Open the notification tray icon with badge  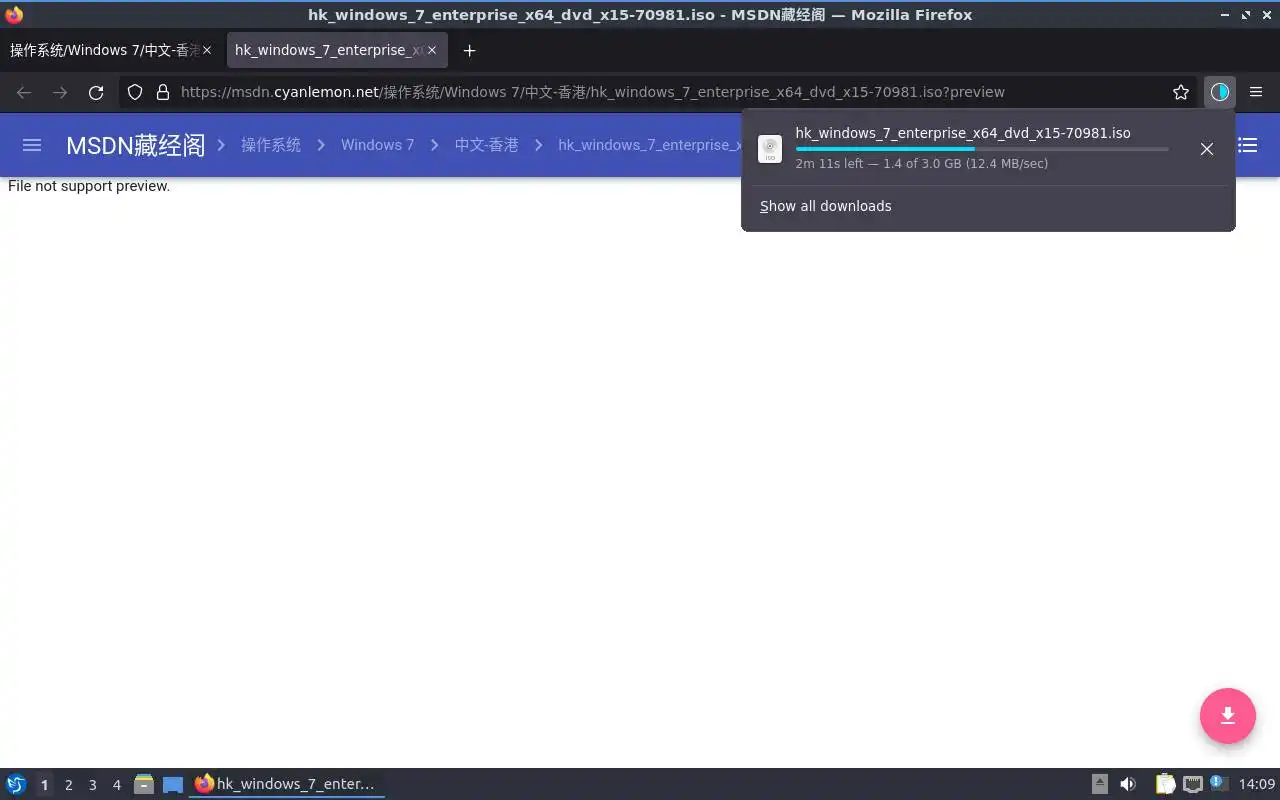point(1218,784)
